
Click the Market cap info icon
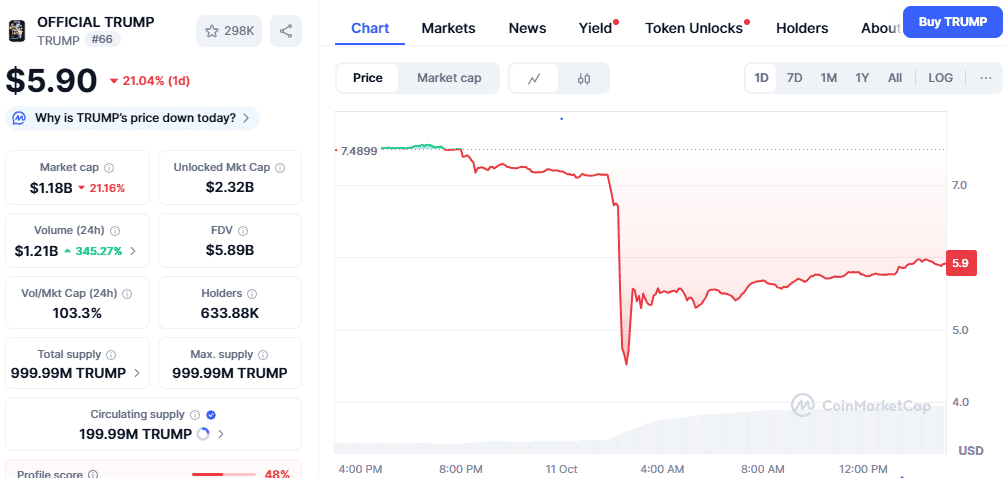click(x=109, y=168)
